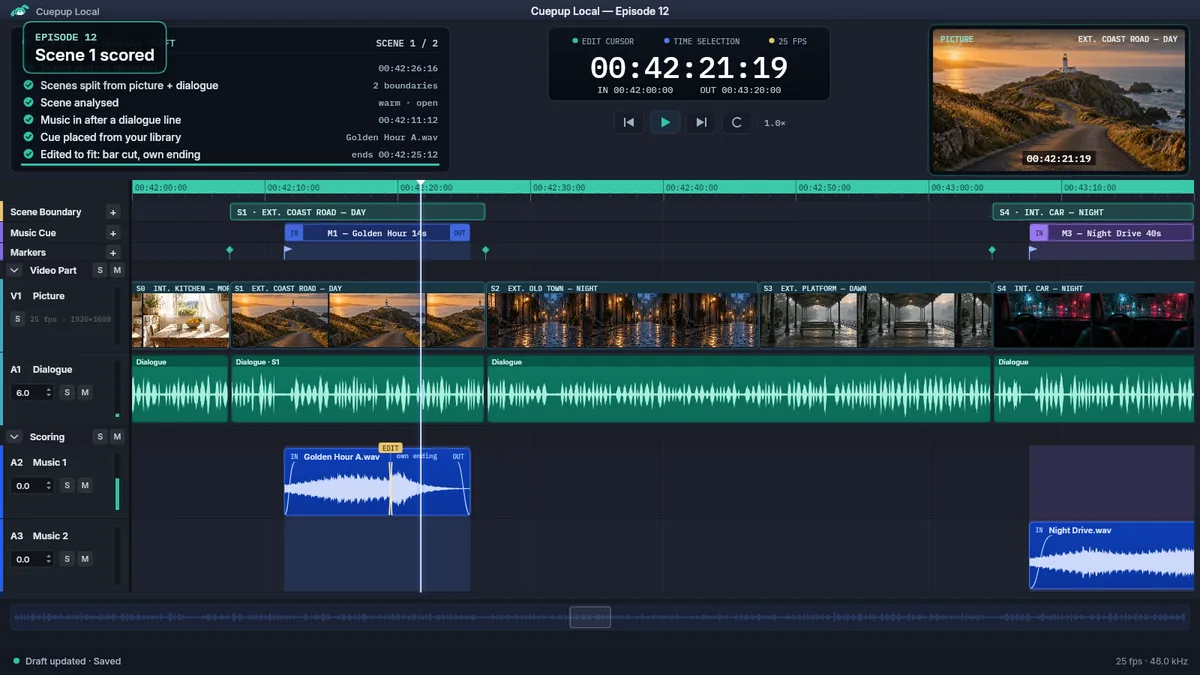
Task: Click the overview minimap viewport handle
Action: pyautogui.click(x=590, y=617)
